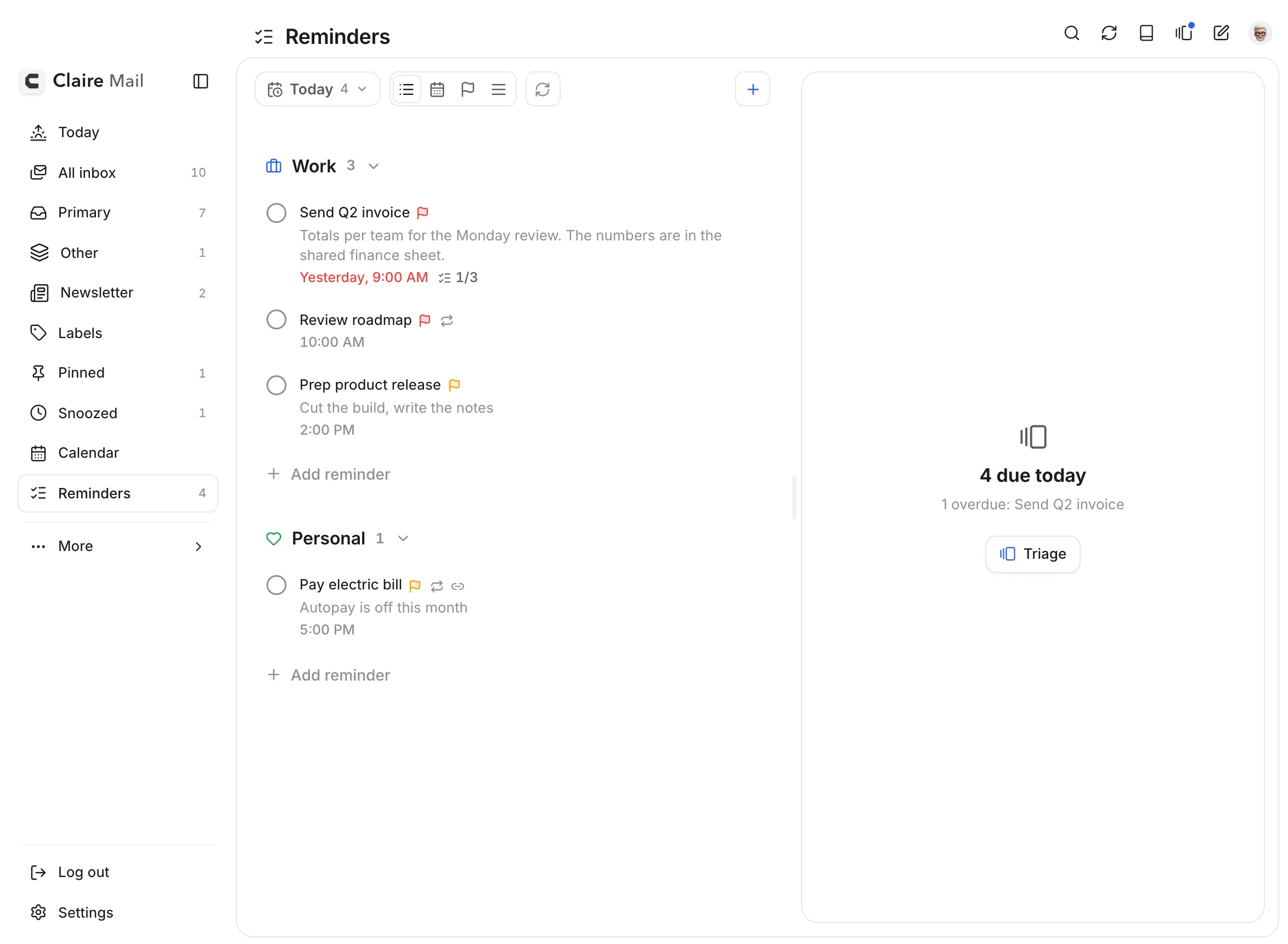
Task: Click Add reminder under Work section
Action: (329, 474)
